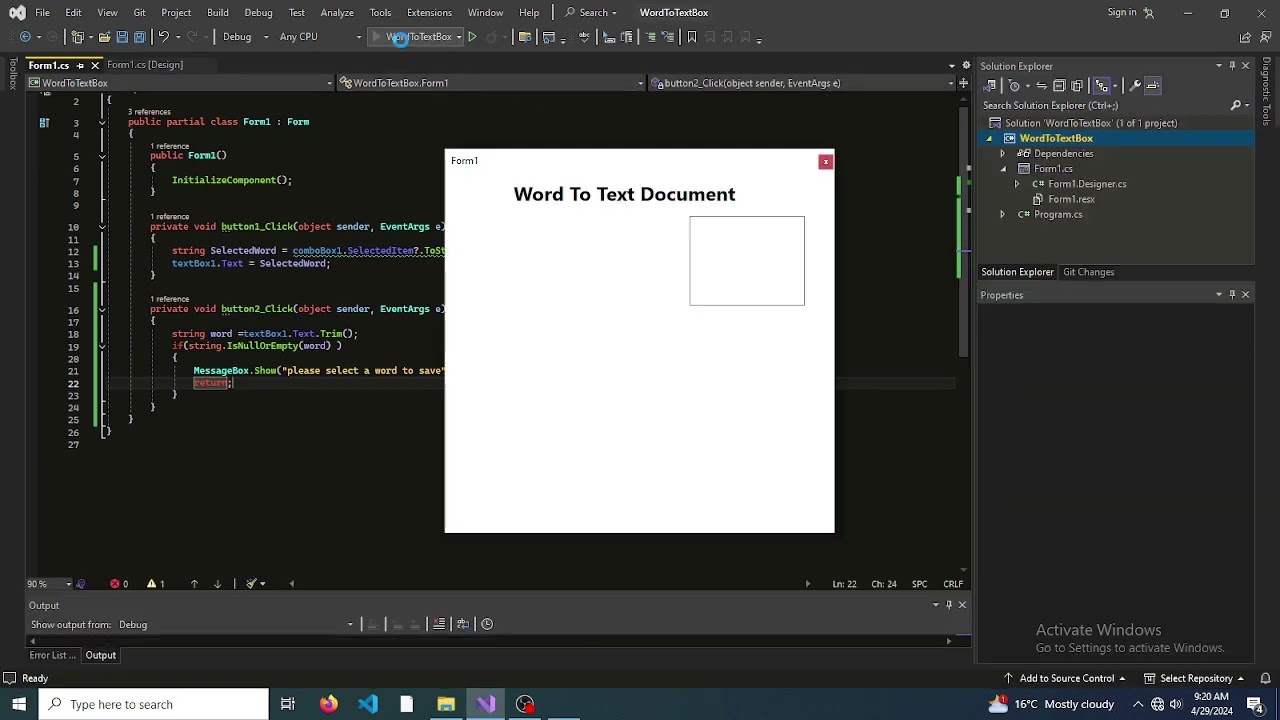This screenshot has height=720, width=1280.
Task: Click Sync with Active Document icon
Action: (x=1041, y=86)
